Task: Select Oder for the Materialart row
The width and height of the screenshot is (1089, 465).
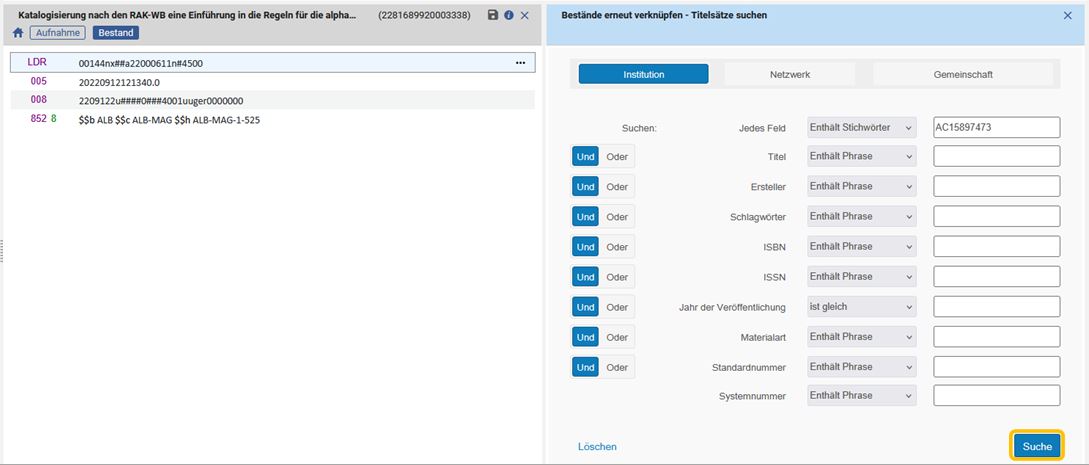Action: [617, 337]
